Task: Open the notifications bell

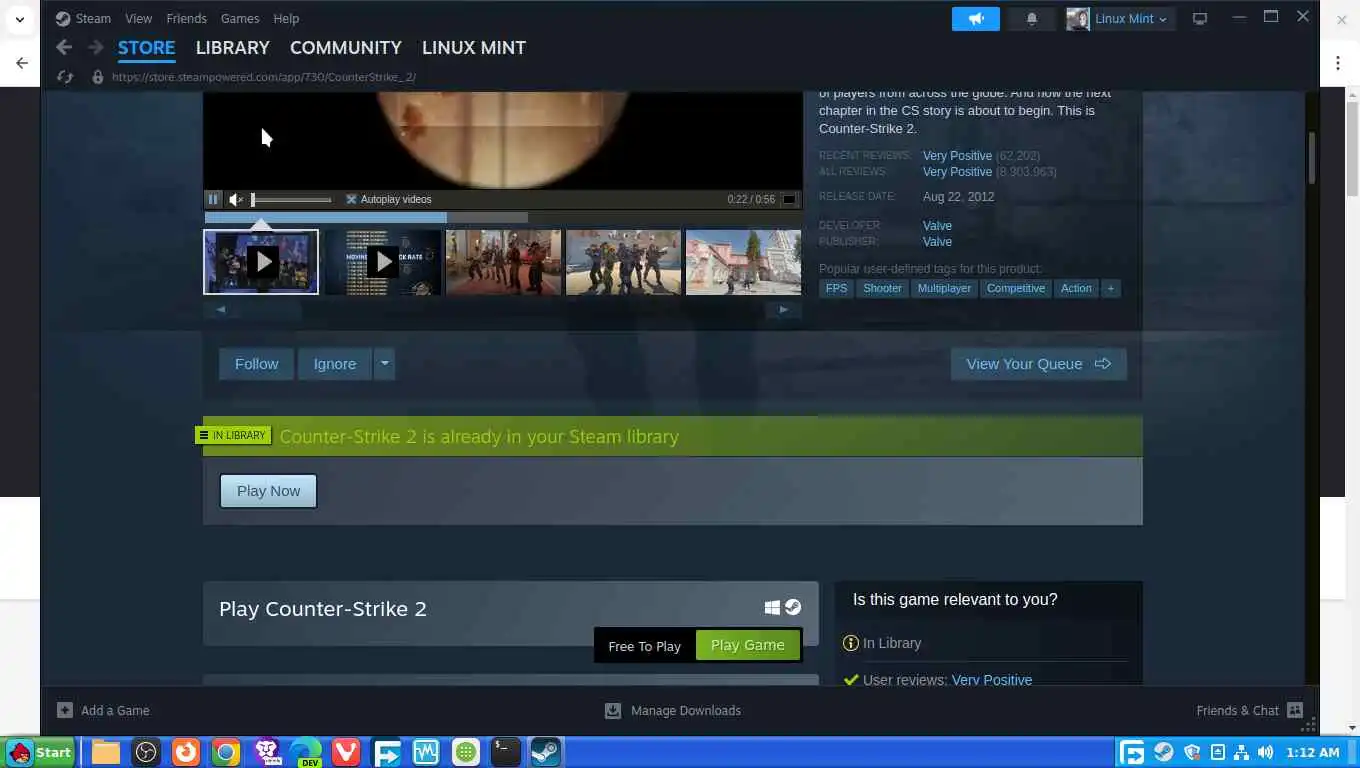Action: [x=1032, y=18]
